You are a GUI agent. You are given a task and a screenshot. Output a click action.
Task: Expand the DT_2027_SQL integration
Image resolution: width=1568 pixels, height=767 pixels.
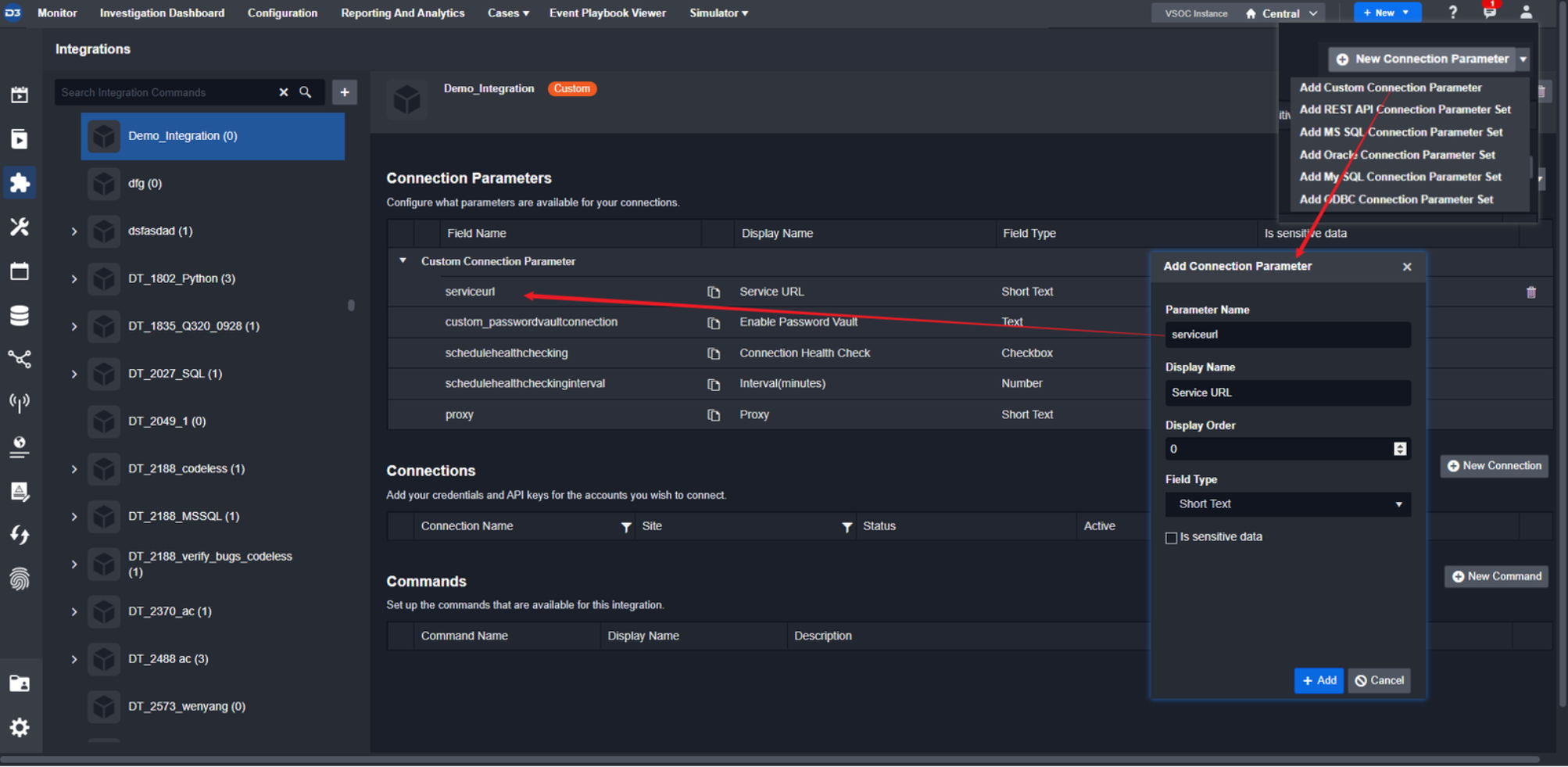(74, 375)
